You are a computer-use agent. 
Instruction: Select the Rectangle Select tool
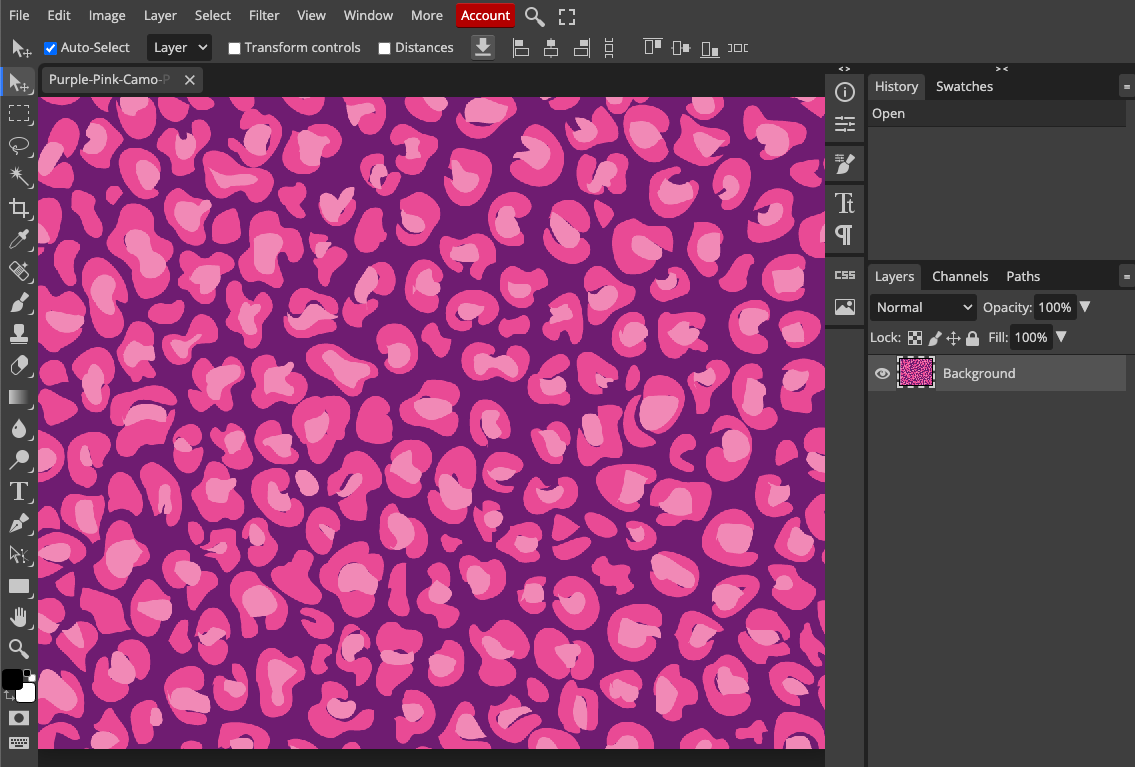click(x=19, y=114)
